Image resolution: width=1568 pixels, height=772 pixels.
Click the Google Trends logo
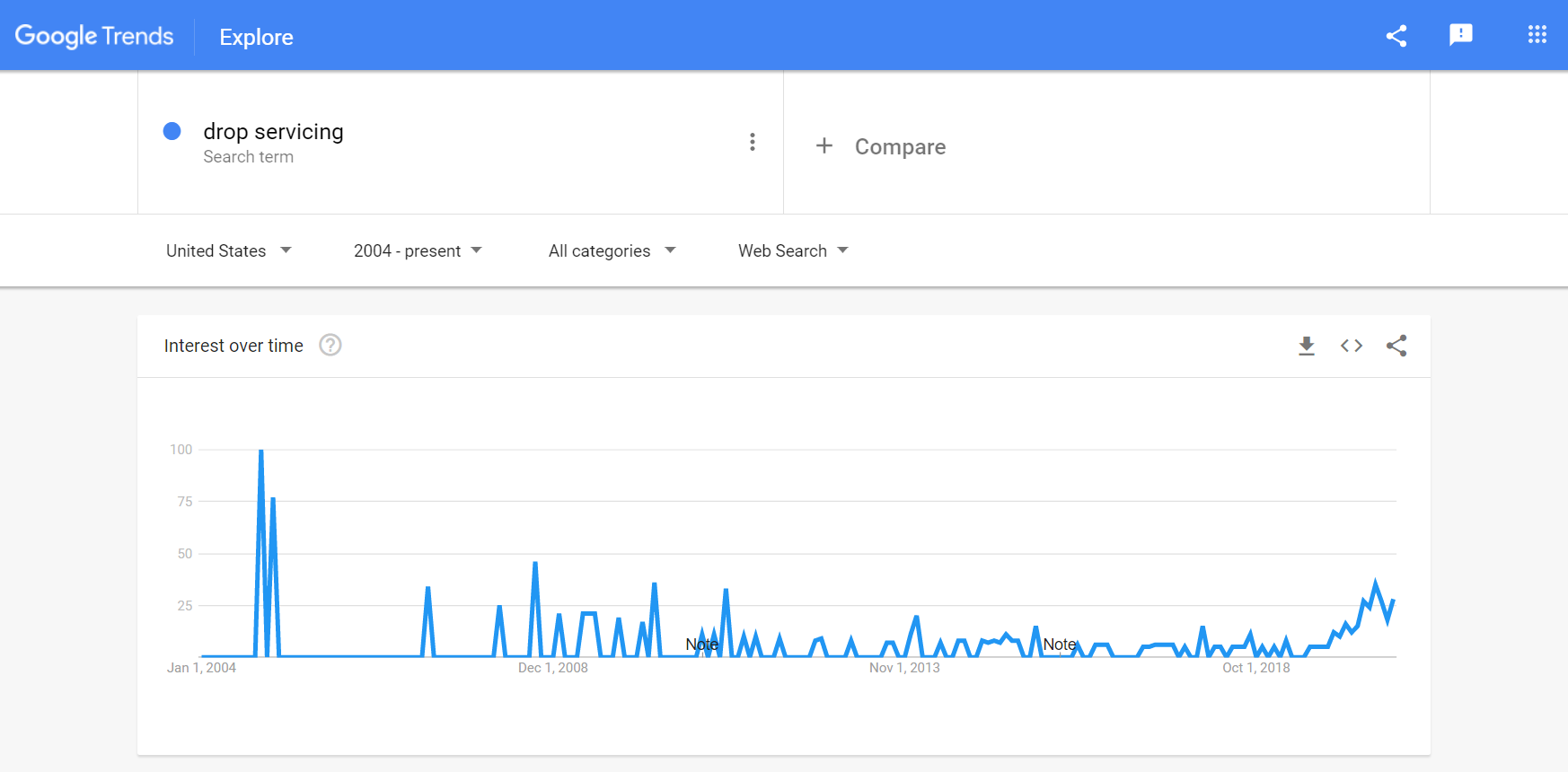point(94,36)
